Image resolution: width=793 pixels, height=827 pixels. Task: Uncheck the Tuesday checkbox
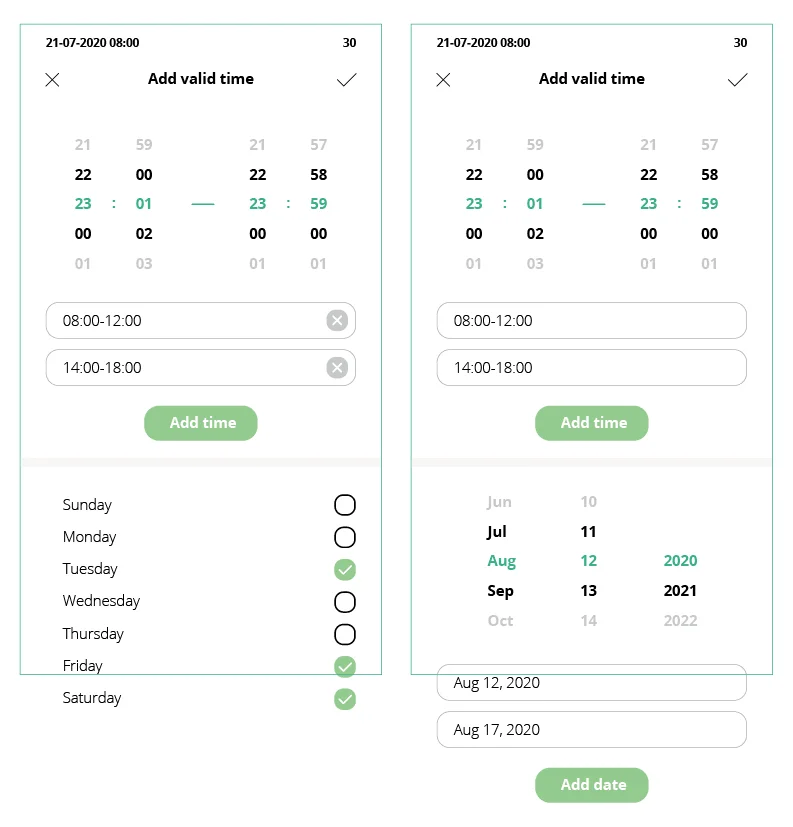click(345, 570)
